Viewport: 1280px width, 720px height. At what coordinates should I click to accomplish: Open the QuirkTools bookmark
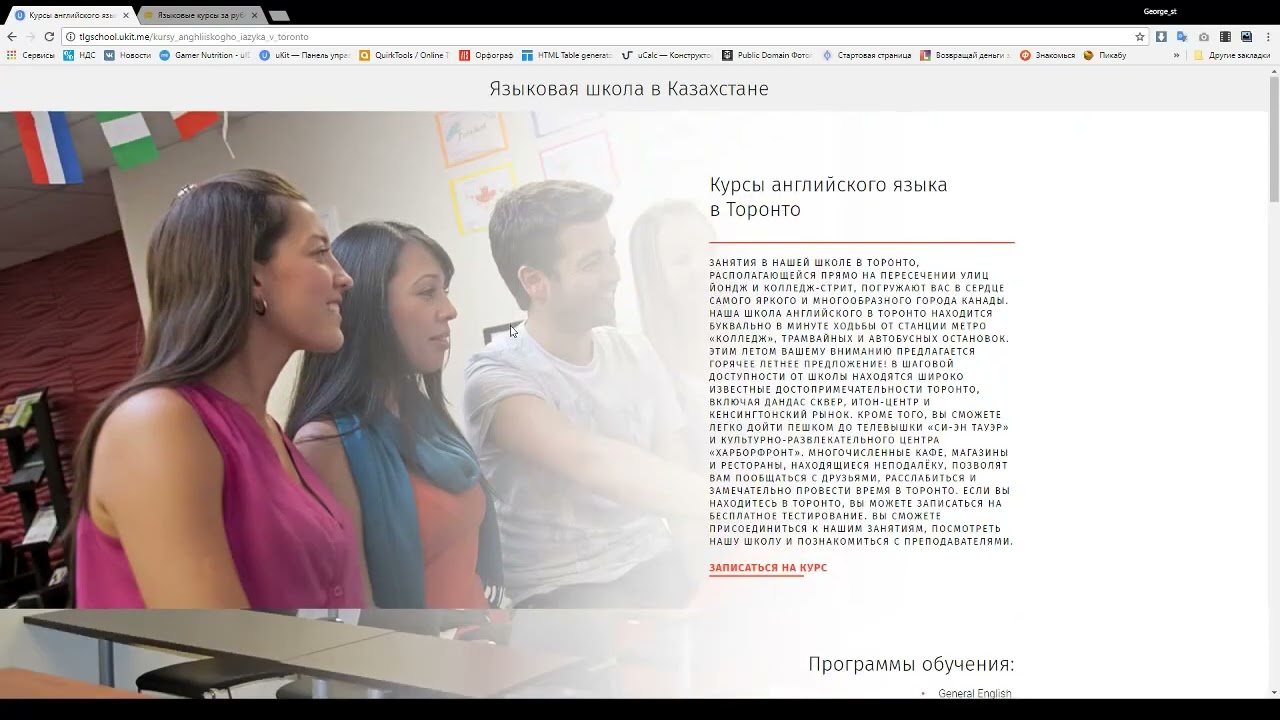(x=404, y=55)
